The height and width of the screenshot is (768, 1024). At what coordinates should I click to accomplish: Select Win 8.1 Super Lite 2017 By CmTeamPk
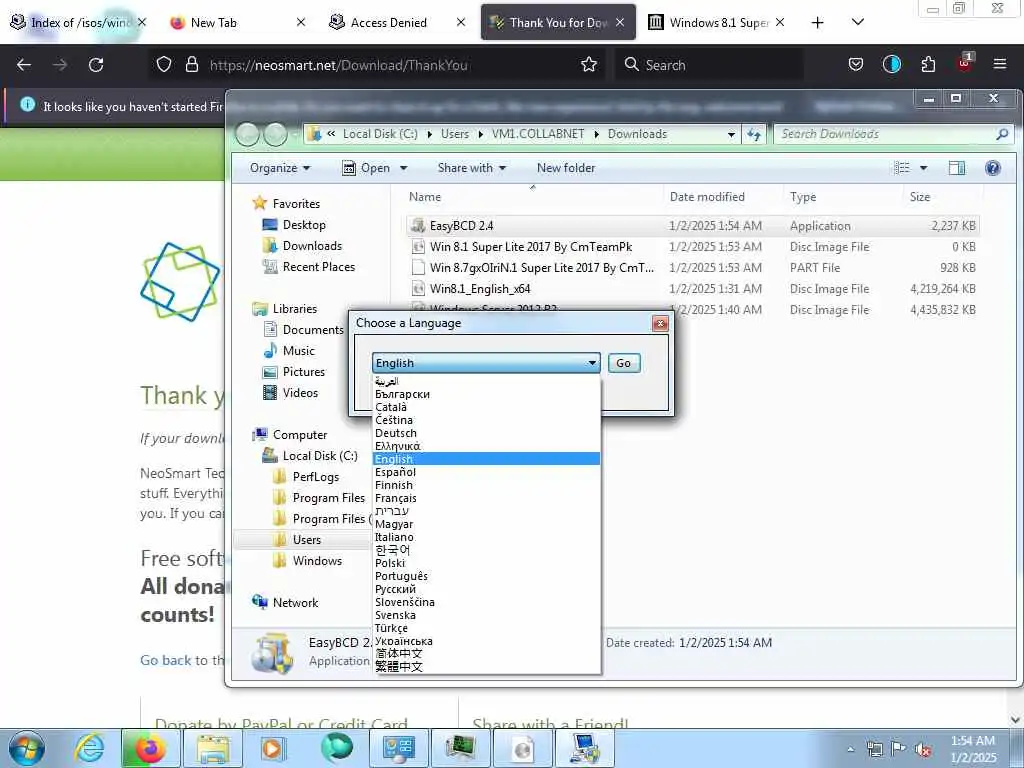point(692,247)
